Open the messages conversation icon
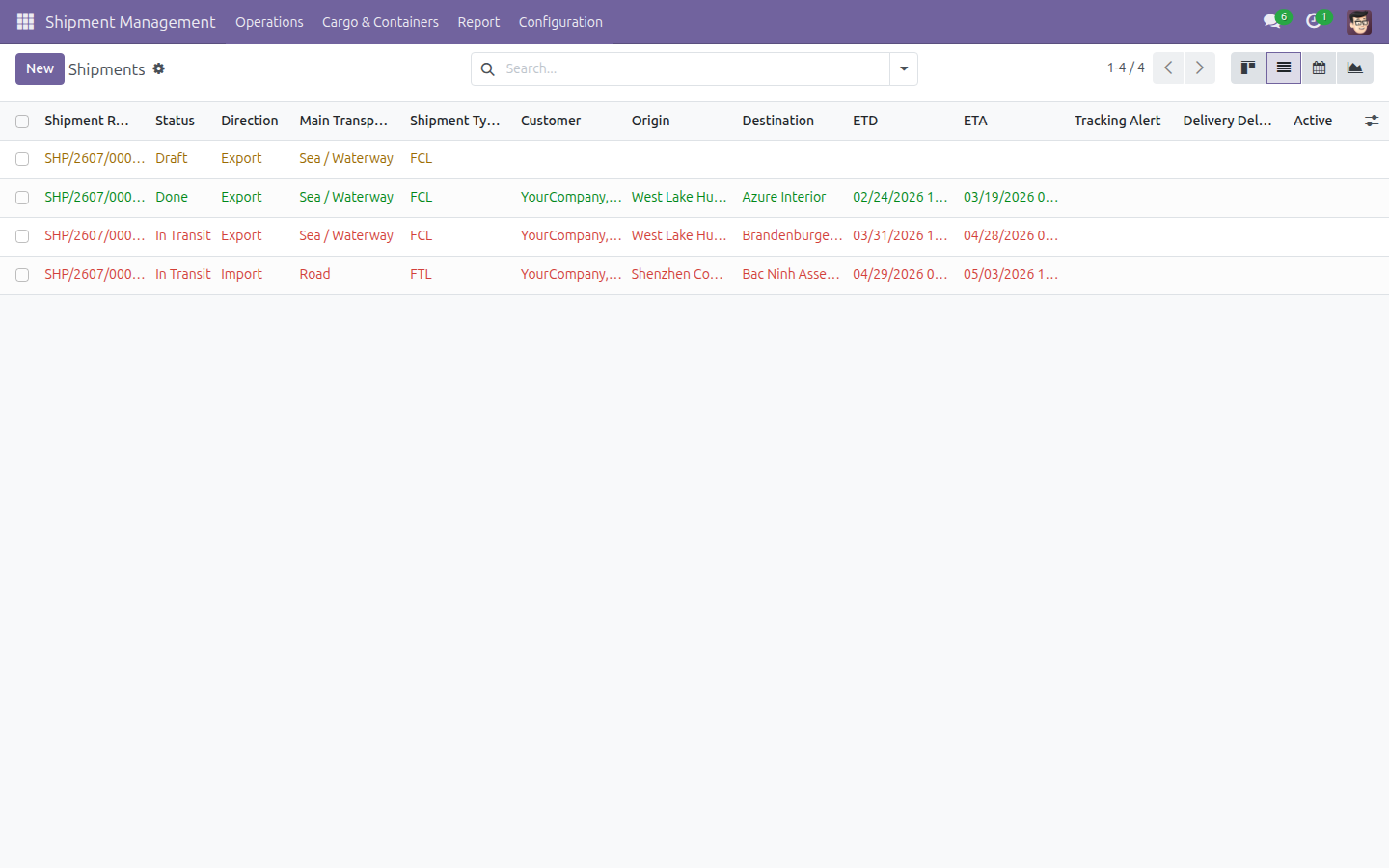This screenshot has width=1389, height=868. coord(1272,21)
